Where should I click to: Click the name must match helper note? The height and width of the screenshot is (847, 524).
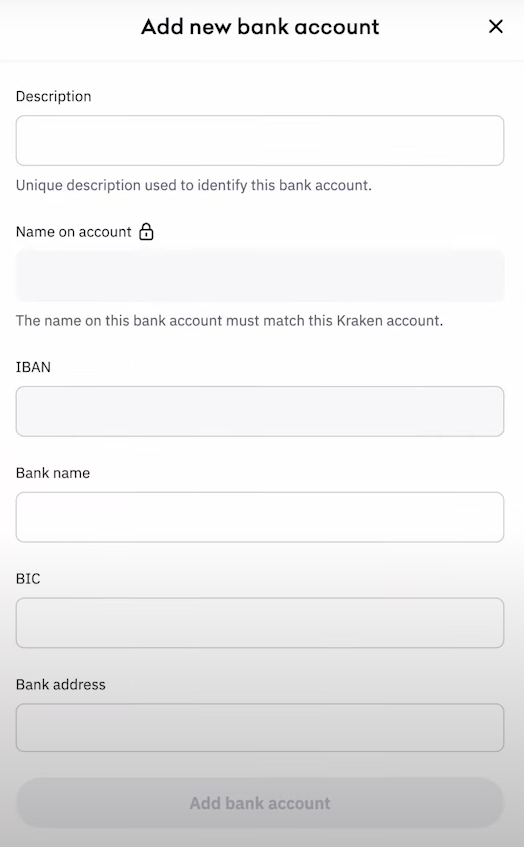coord(230,321)
